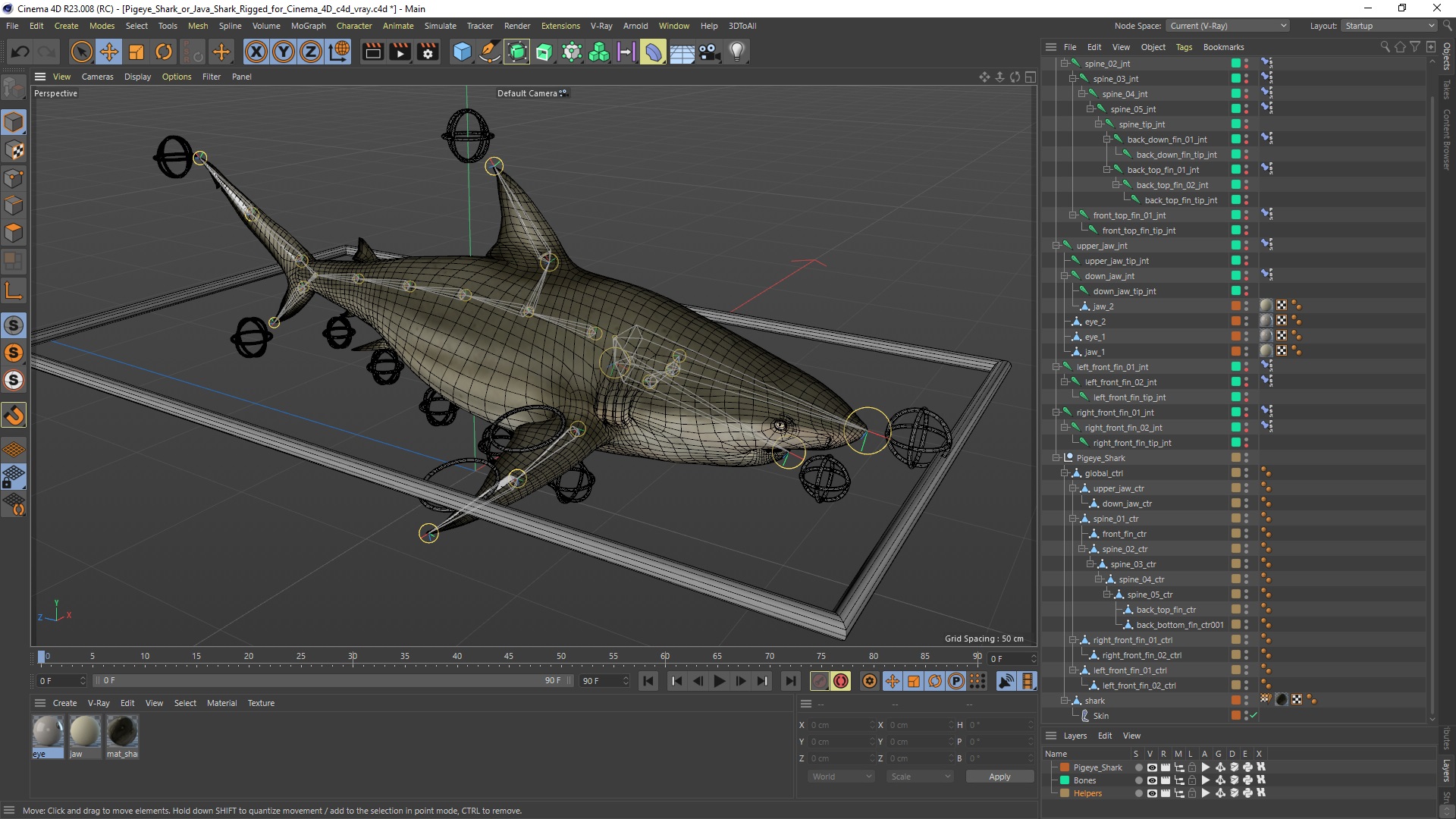Click the Helpers layer color swatch
This screenshot has height=819, width=1456.
click(x=1065, y=793)
